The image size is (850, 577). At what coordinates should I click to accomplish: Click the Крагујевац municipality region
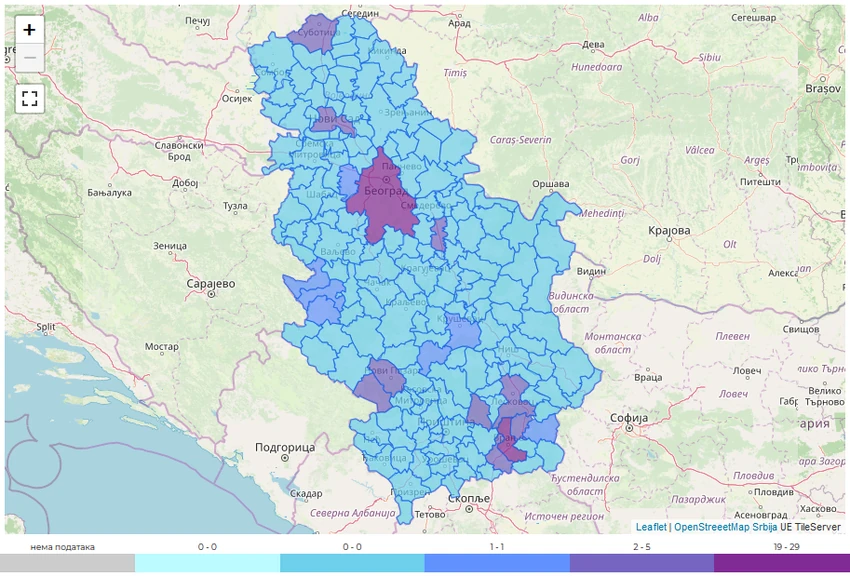[424, 267]
